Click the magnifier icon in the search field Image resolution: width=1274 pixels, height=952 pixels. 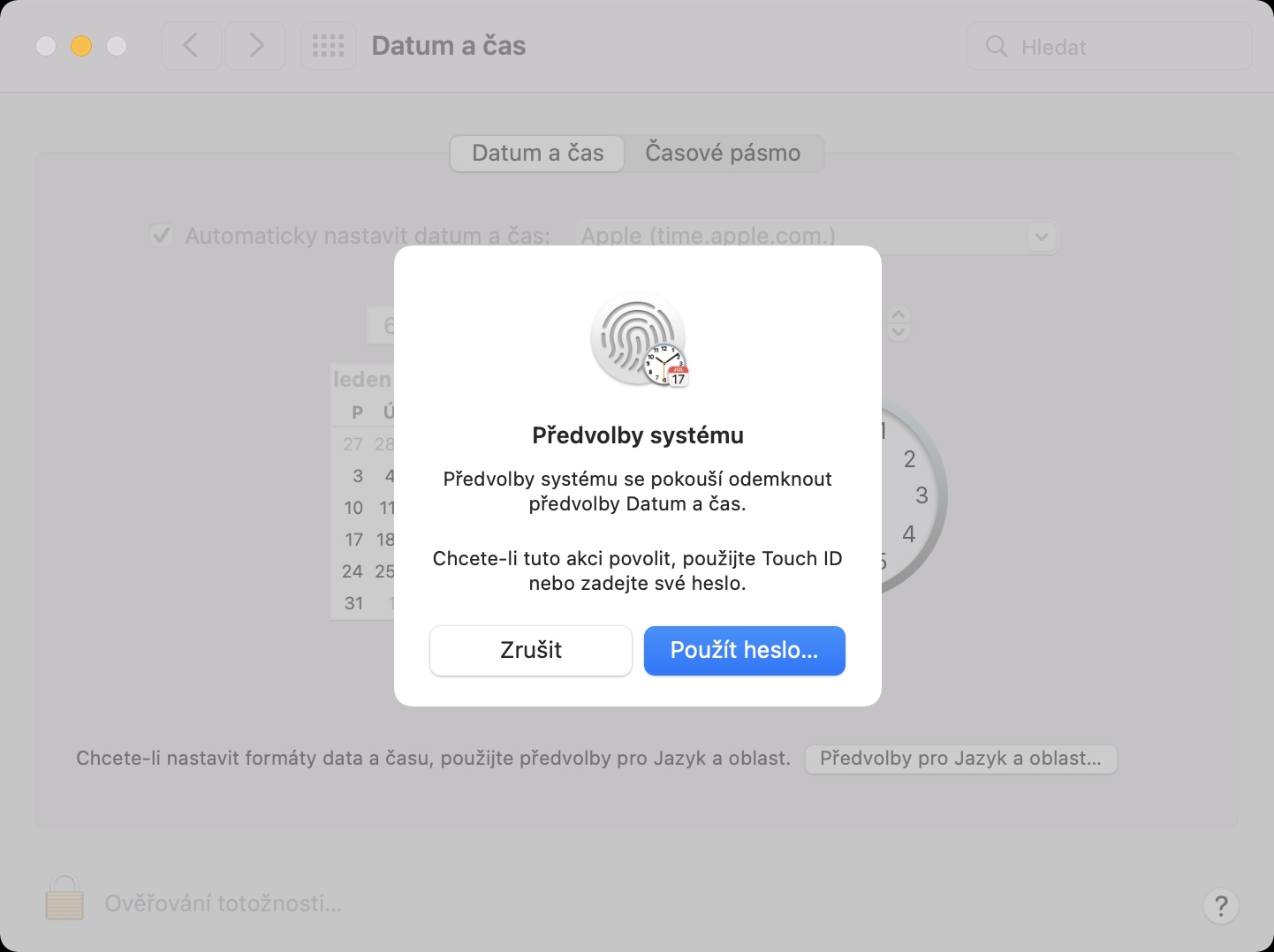(997, 47)
